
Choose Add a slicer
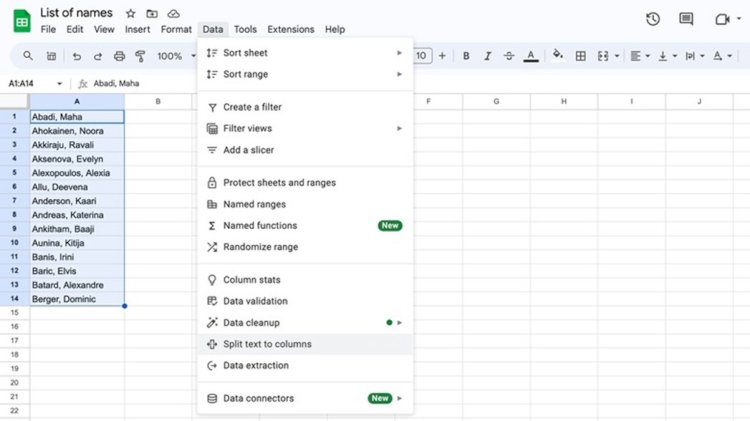(x=305, y=150)
